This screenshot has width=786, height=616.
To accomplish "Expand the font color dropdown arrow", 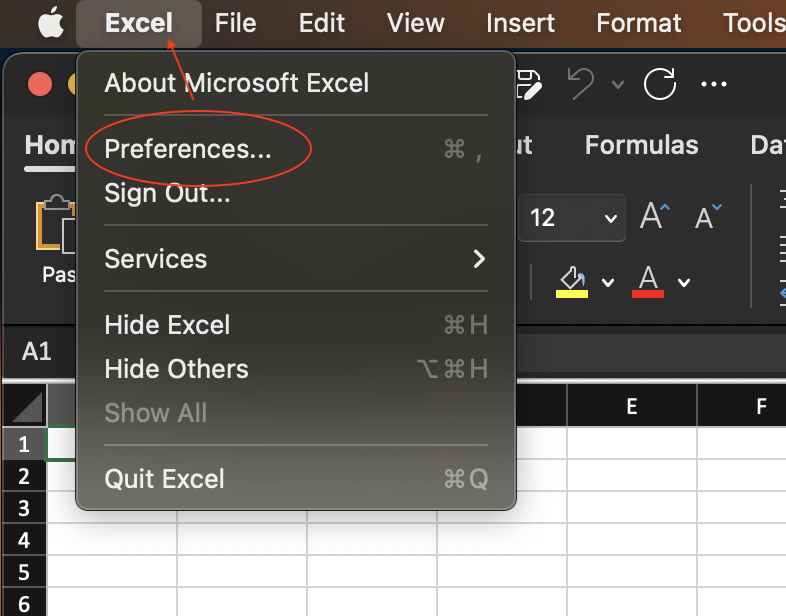I will (x=684, y=282).
